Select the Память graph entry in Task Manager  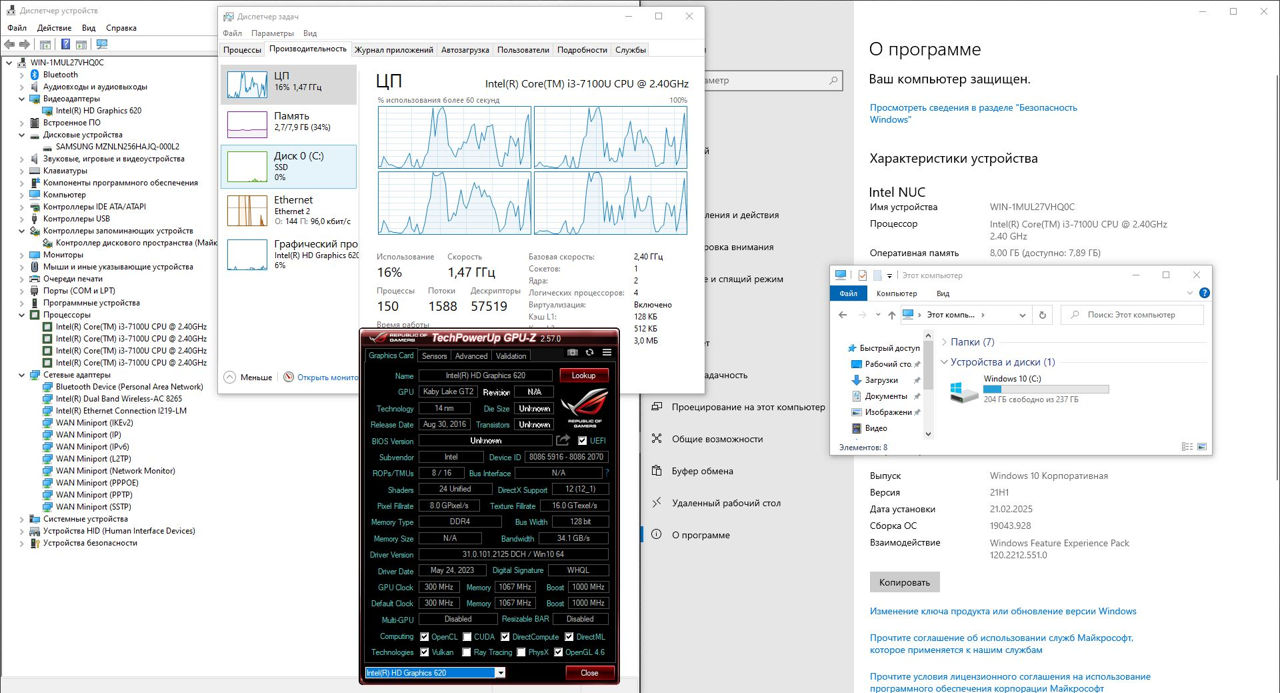click(289, 124)
